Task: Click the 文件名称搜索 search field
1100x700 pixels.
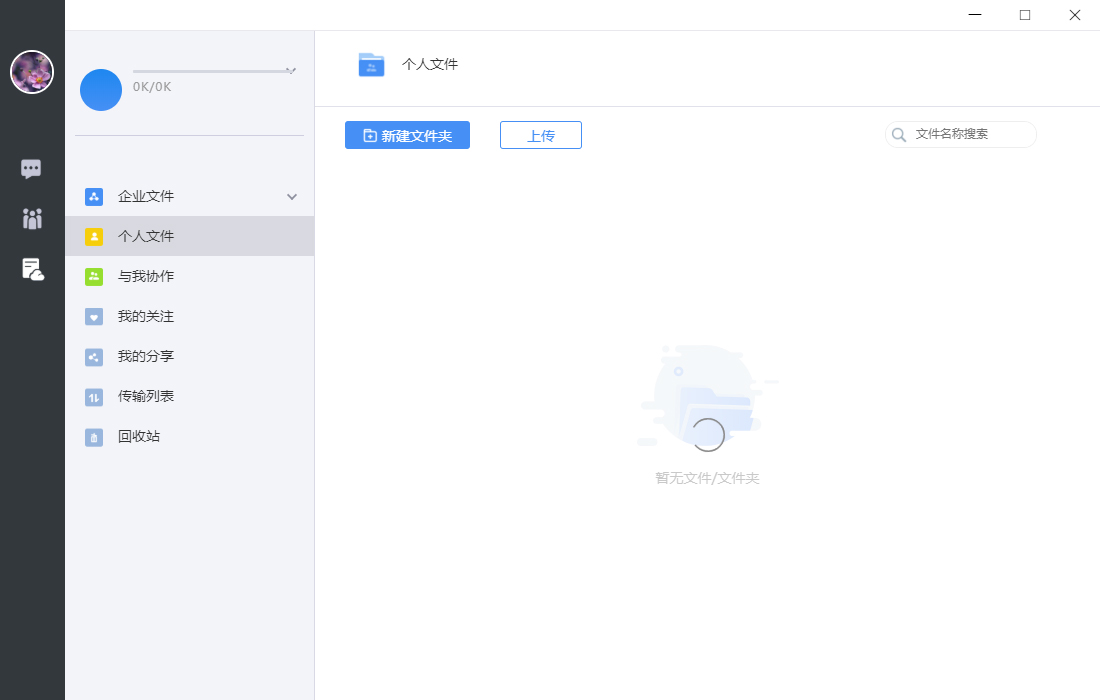Action: click(x=960, y=134)
